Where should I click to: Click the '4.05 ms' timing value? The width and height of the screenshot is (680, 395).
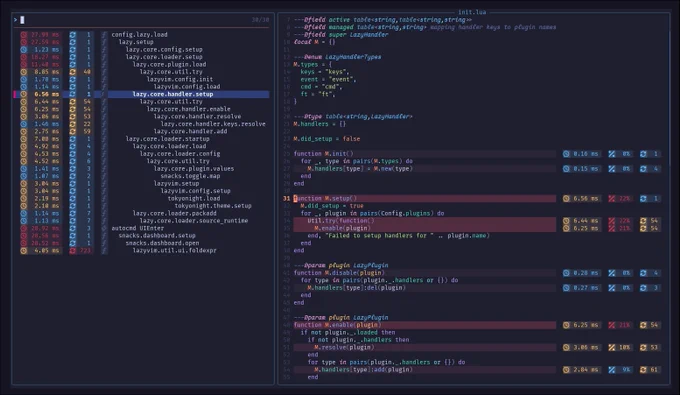pyautogui.click(x=46, y=251)
